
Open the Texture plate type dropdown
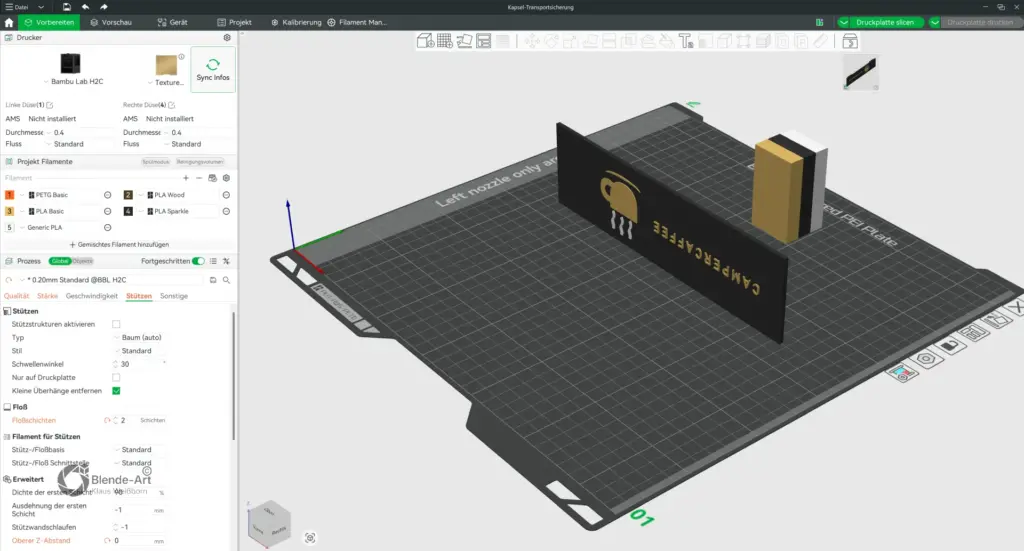click(166, 82)
